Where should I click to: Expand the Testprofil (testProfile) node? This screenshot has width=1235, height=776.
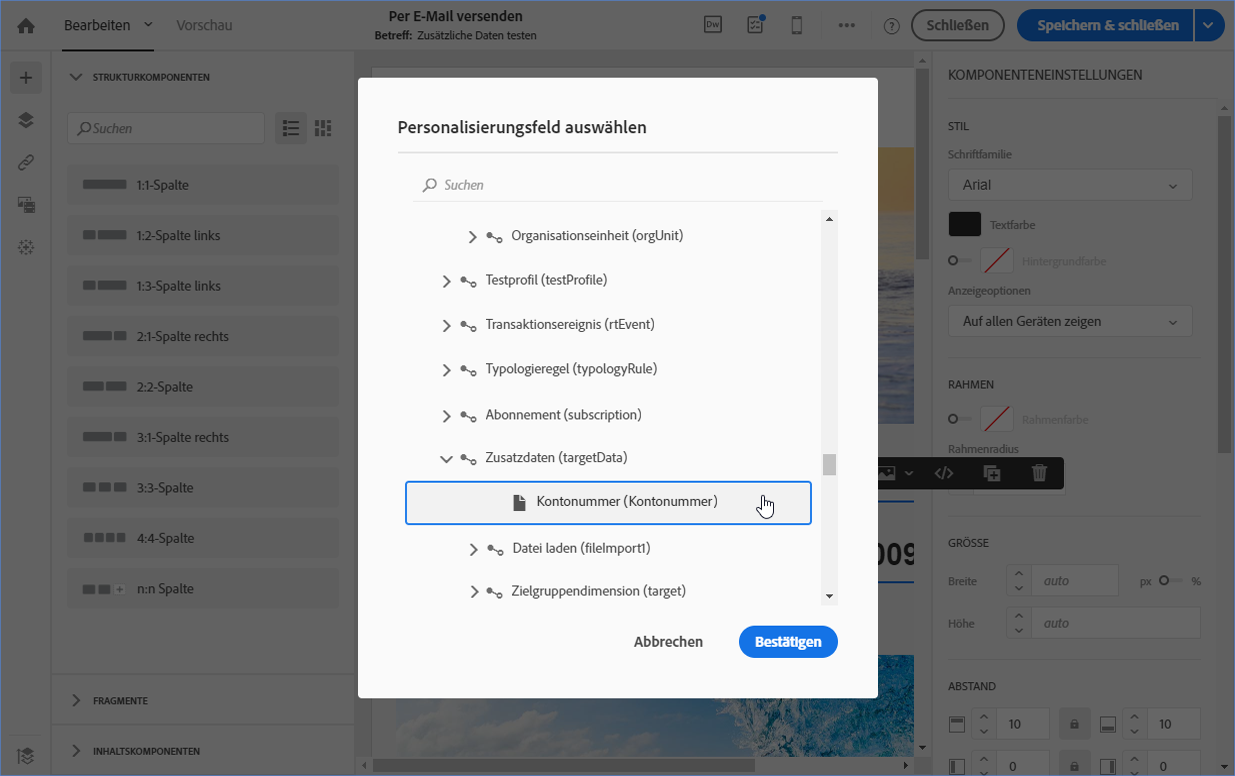[446, 281]
